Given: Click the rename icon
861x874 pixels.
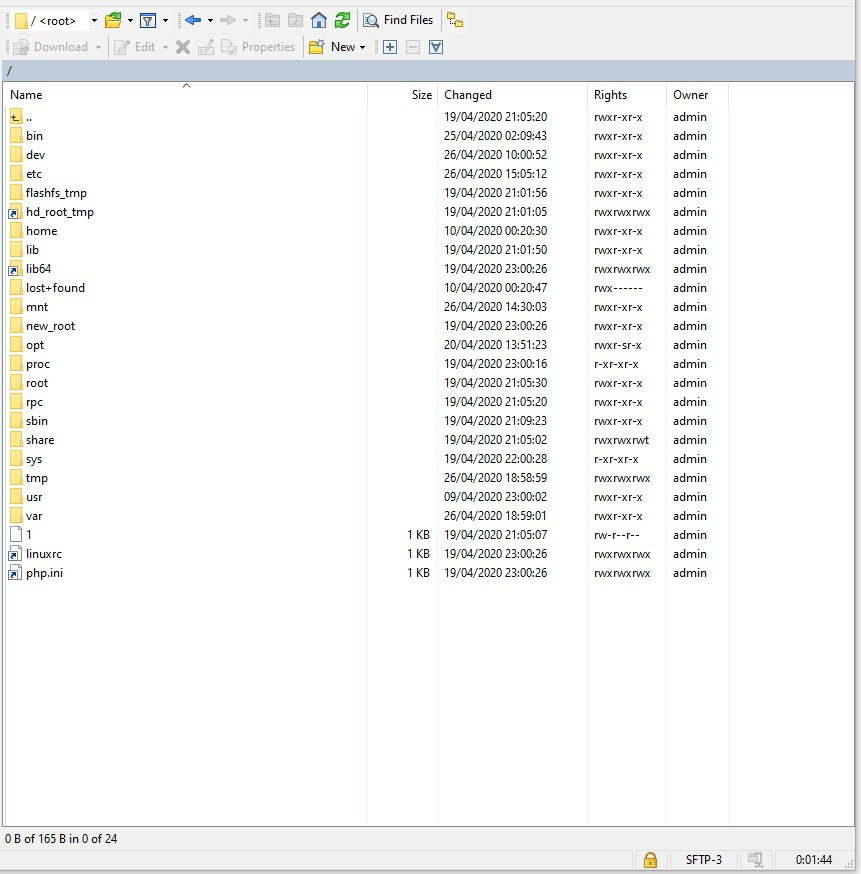Looking at the screenshot, I should [206, 47].
